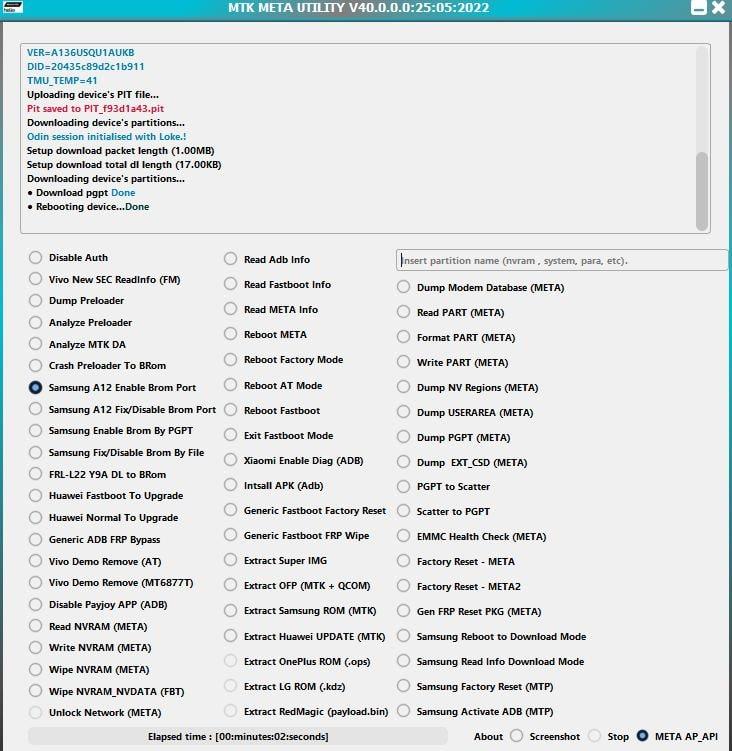Image resolution: width=732 pixels, height=751 pixels.
Task: Select Intsall APK (Adb) option
Action: (x=230, y=485)
